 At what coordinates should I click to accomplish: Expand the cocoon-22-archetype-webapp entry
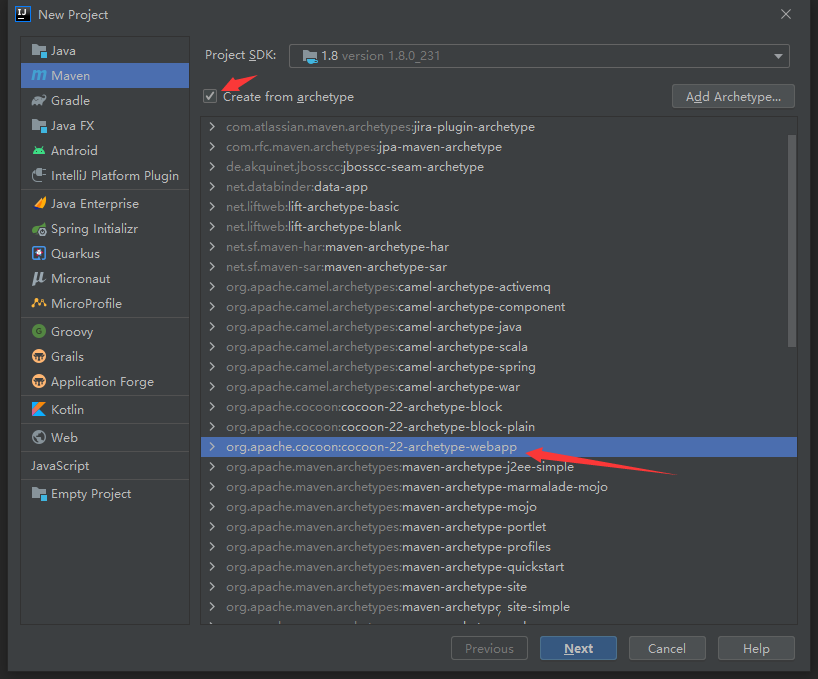pos(211,447)
